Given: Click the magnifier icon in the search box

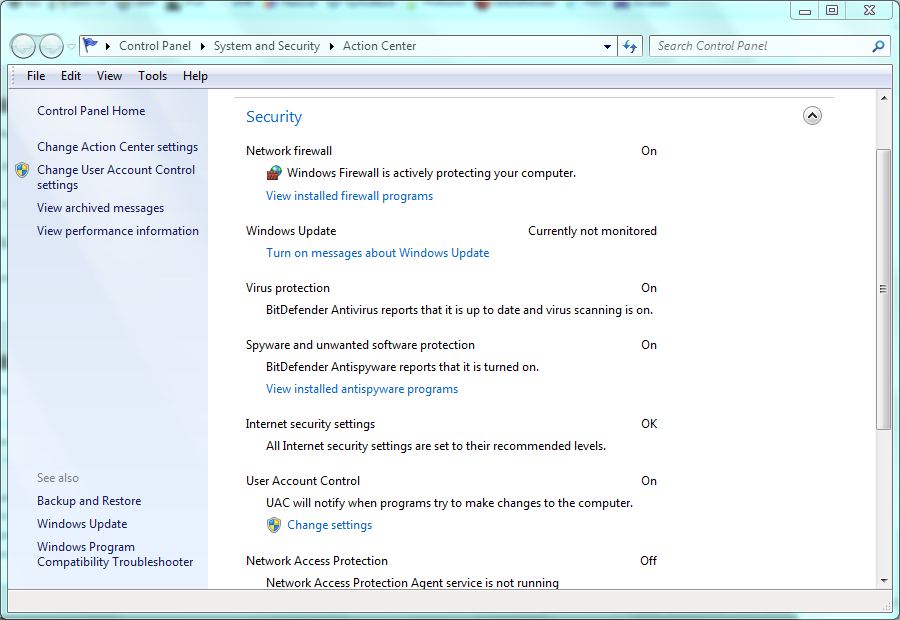Looking at the screenshot, I should 878,46.
